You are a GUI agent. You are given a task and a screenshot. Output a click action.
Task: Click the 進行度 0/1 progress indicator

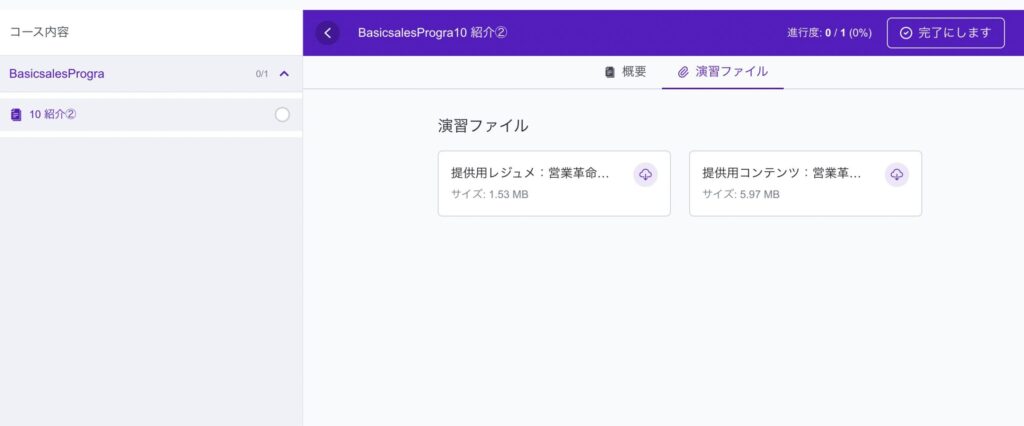tap(829, 33)
